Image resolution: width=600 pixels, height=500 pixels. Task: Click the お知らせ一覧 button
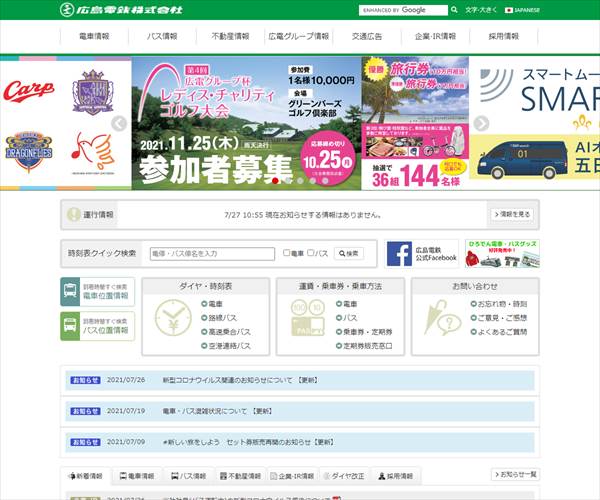tap(515, 474)
